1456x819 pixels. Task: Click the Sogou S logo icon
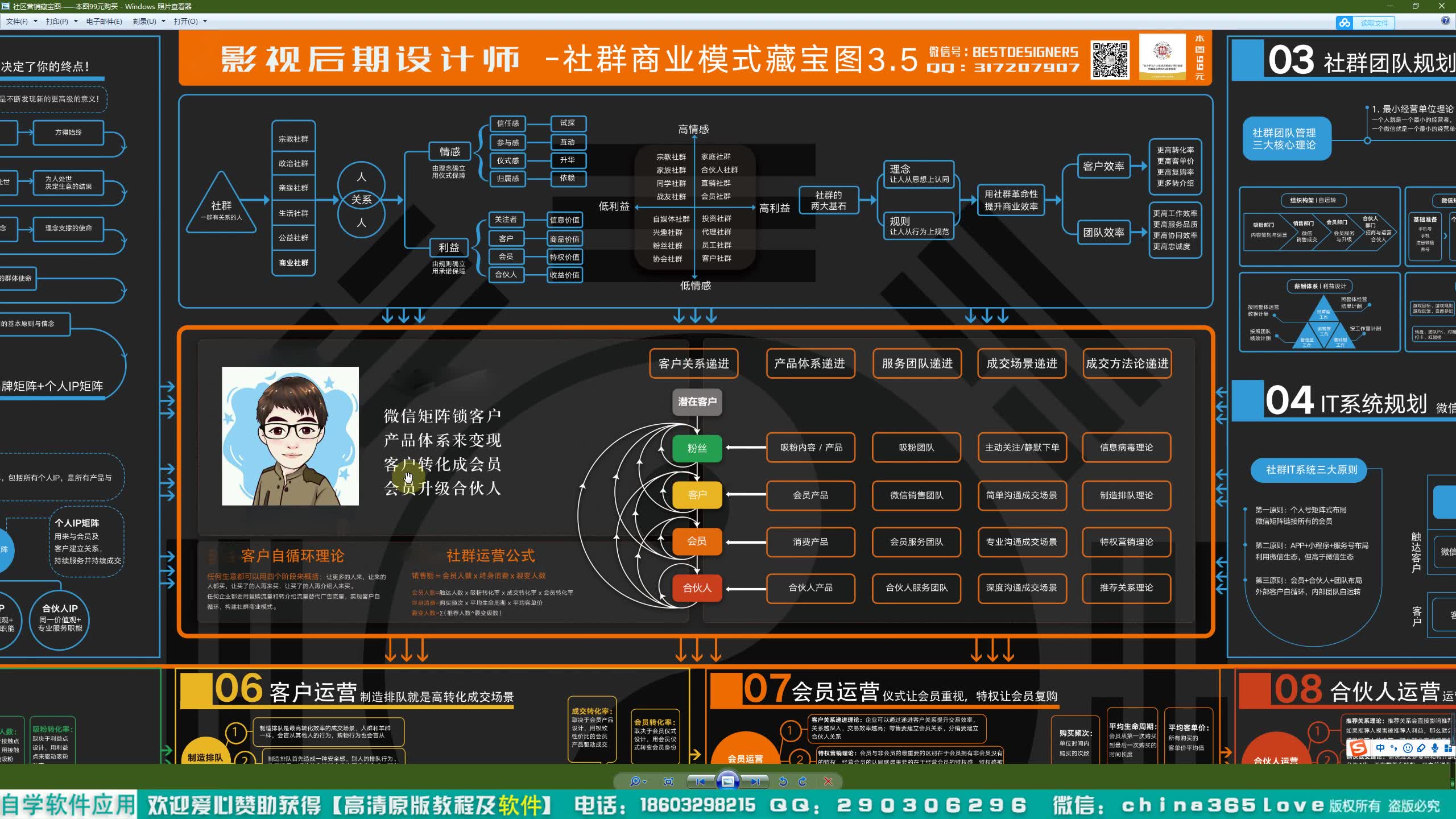(1358, 747)
